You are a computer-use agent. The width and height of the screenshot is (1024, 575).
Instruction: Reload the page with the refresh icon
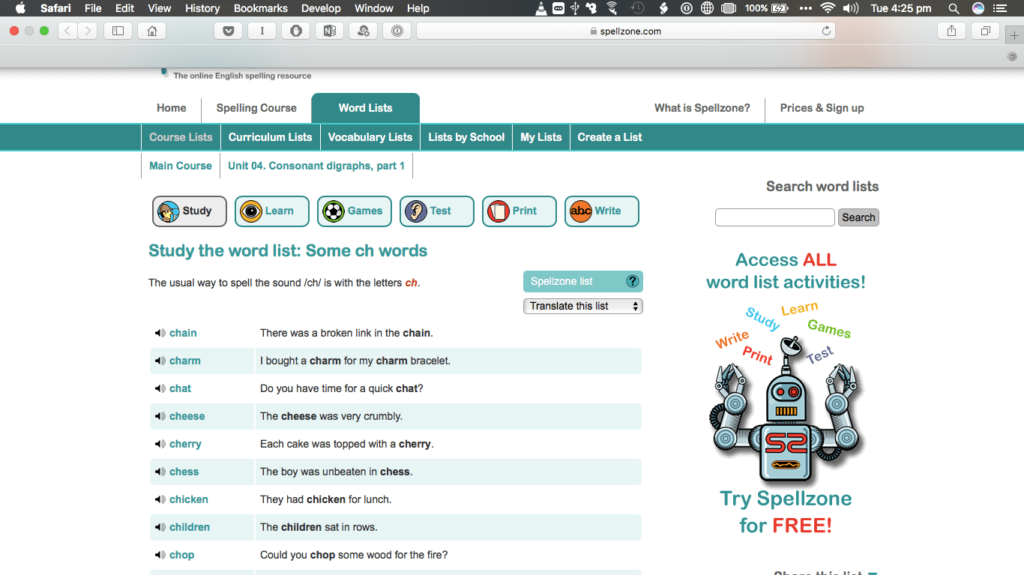pyautogui.click(x=826, y=31)
